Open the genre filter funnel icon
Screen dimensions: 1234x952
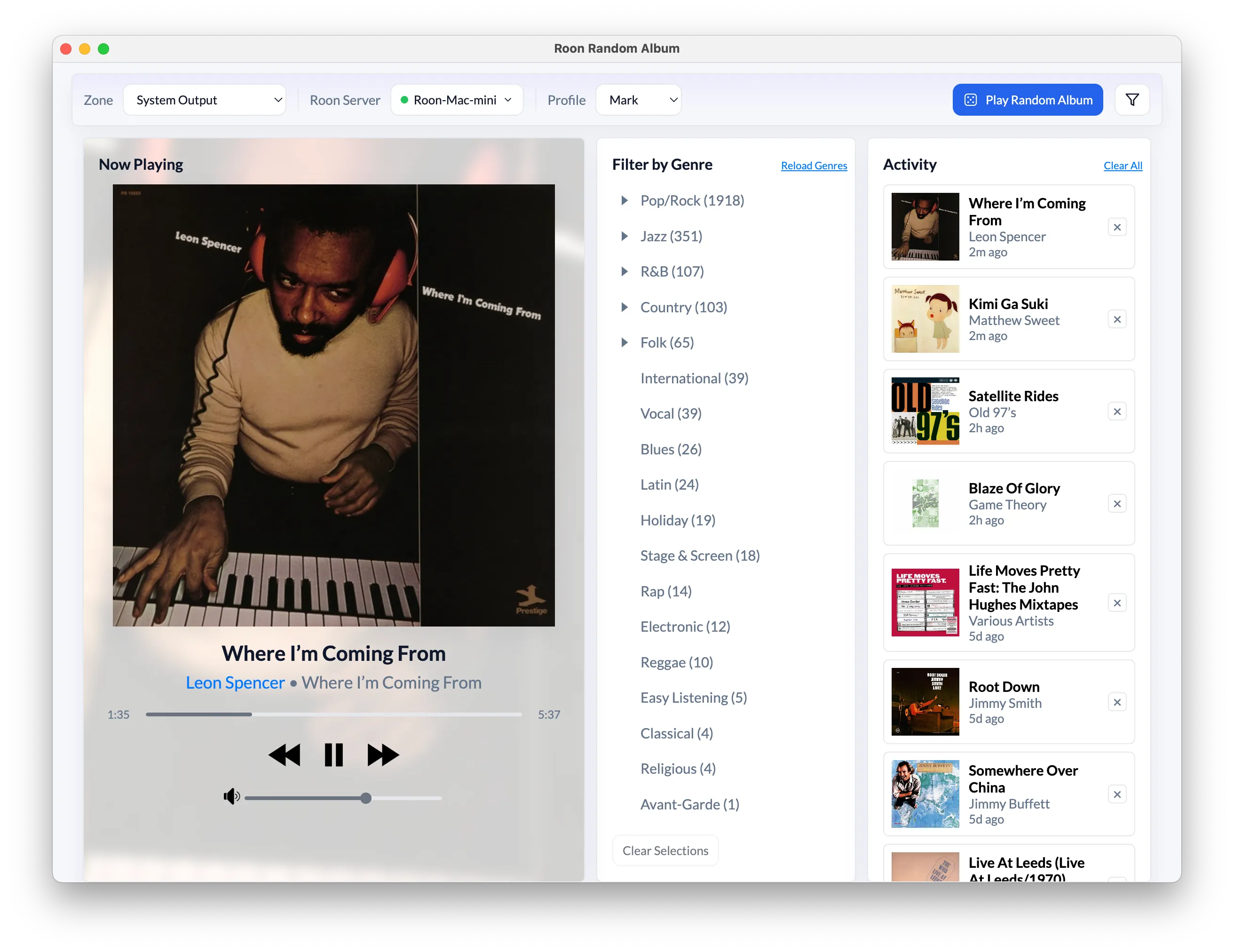(1132, 100)
